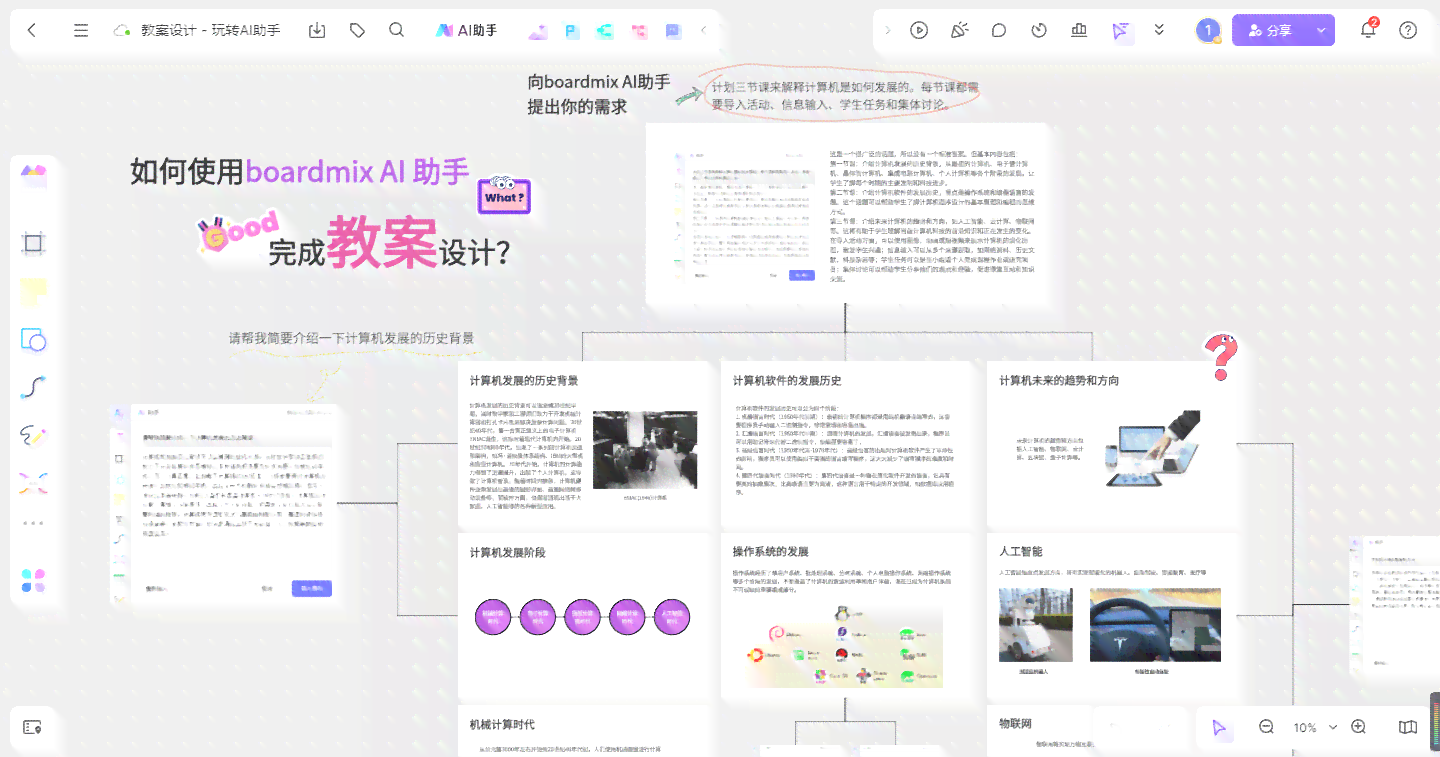Click the user avatar numbered 1
This screenshot has width=1440, height=757.
click(1208, 30)
